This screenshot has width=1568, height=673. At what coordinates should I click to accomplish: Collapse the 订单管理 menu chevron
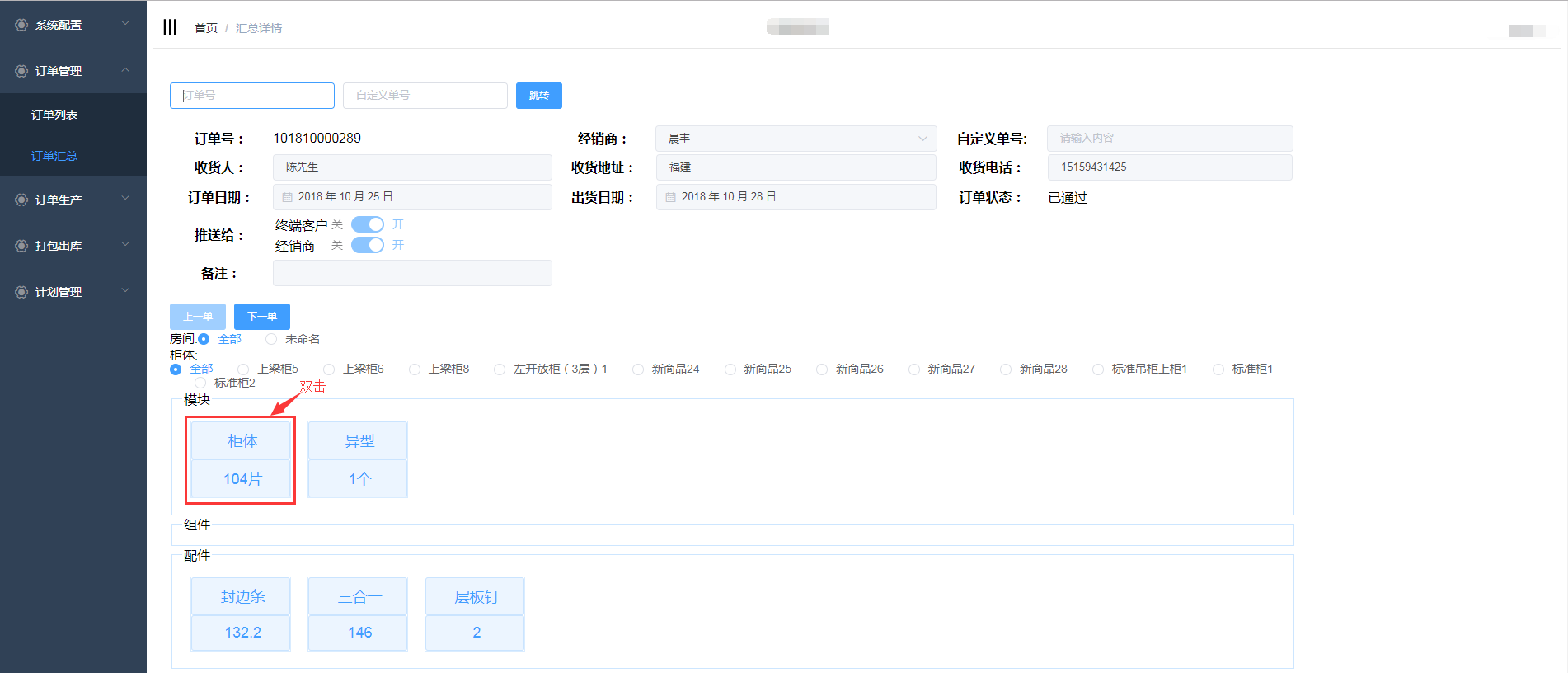125,70
